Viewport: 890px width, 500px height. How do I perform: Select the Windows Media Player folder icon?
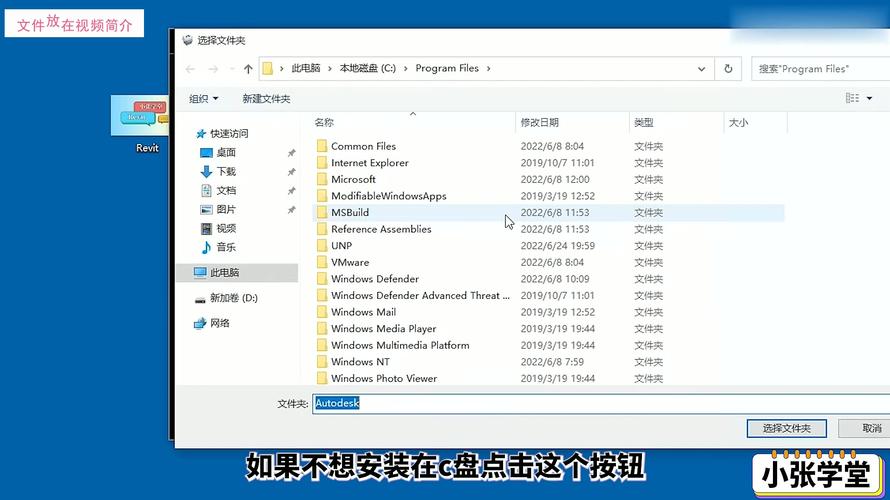[x=322, y=329]
